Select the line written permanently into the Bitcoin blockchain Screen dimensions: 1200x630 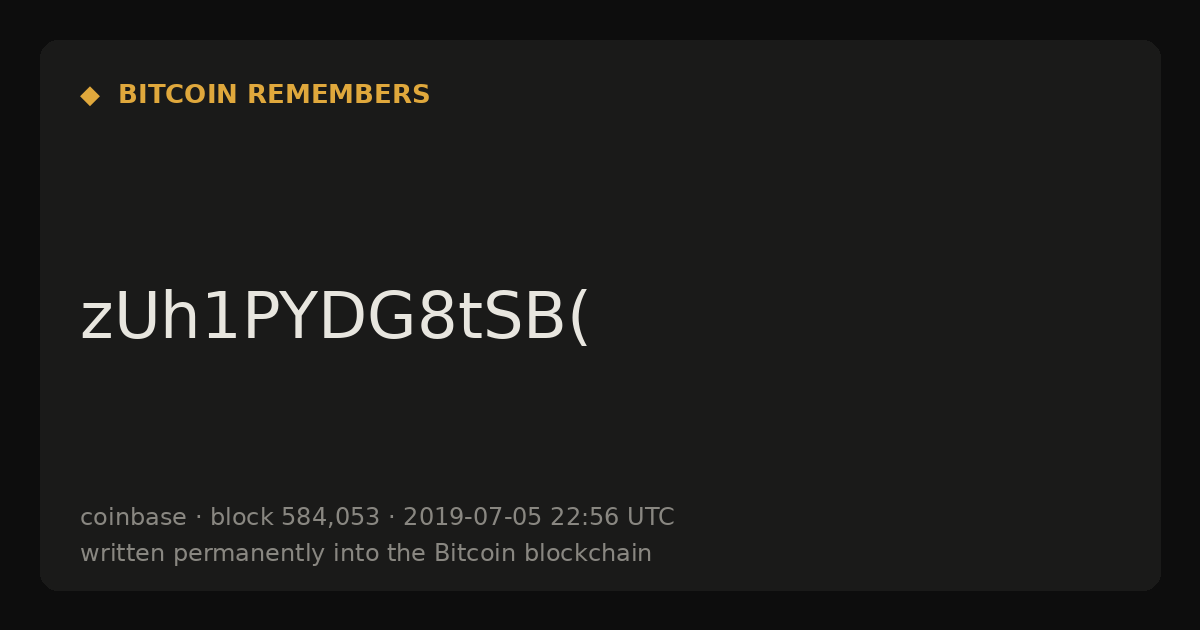pos(366,553)
